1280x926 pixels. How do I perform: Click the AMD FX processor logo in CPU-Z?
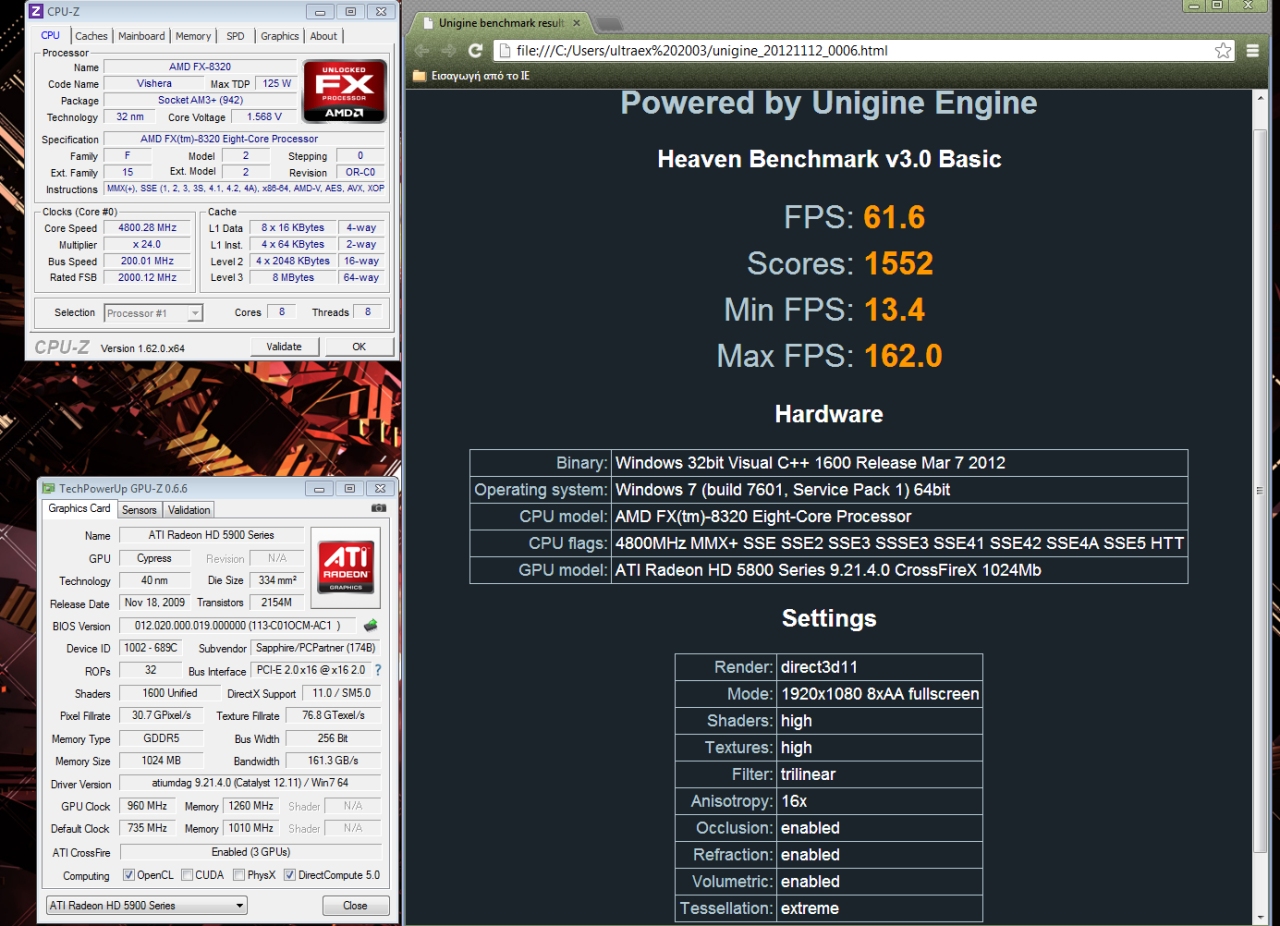click(x=345, y=91)
